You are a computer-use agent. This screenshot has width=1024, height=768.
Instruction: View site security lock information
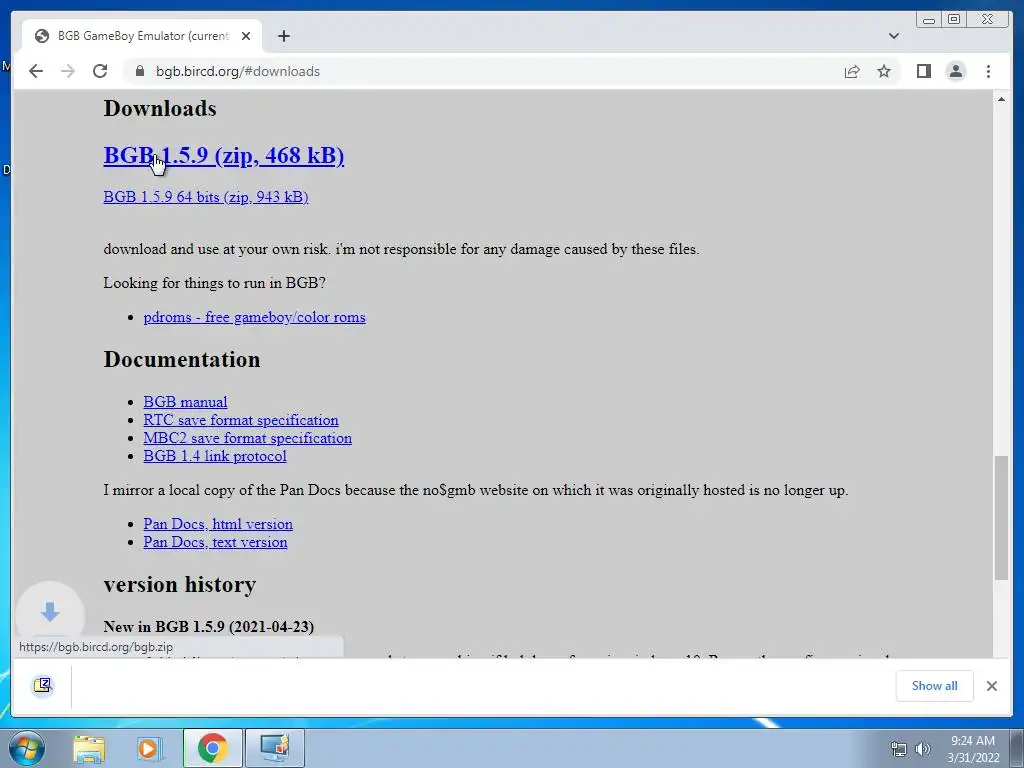[139, 71]
